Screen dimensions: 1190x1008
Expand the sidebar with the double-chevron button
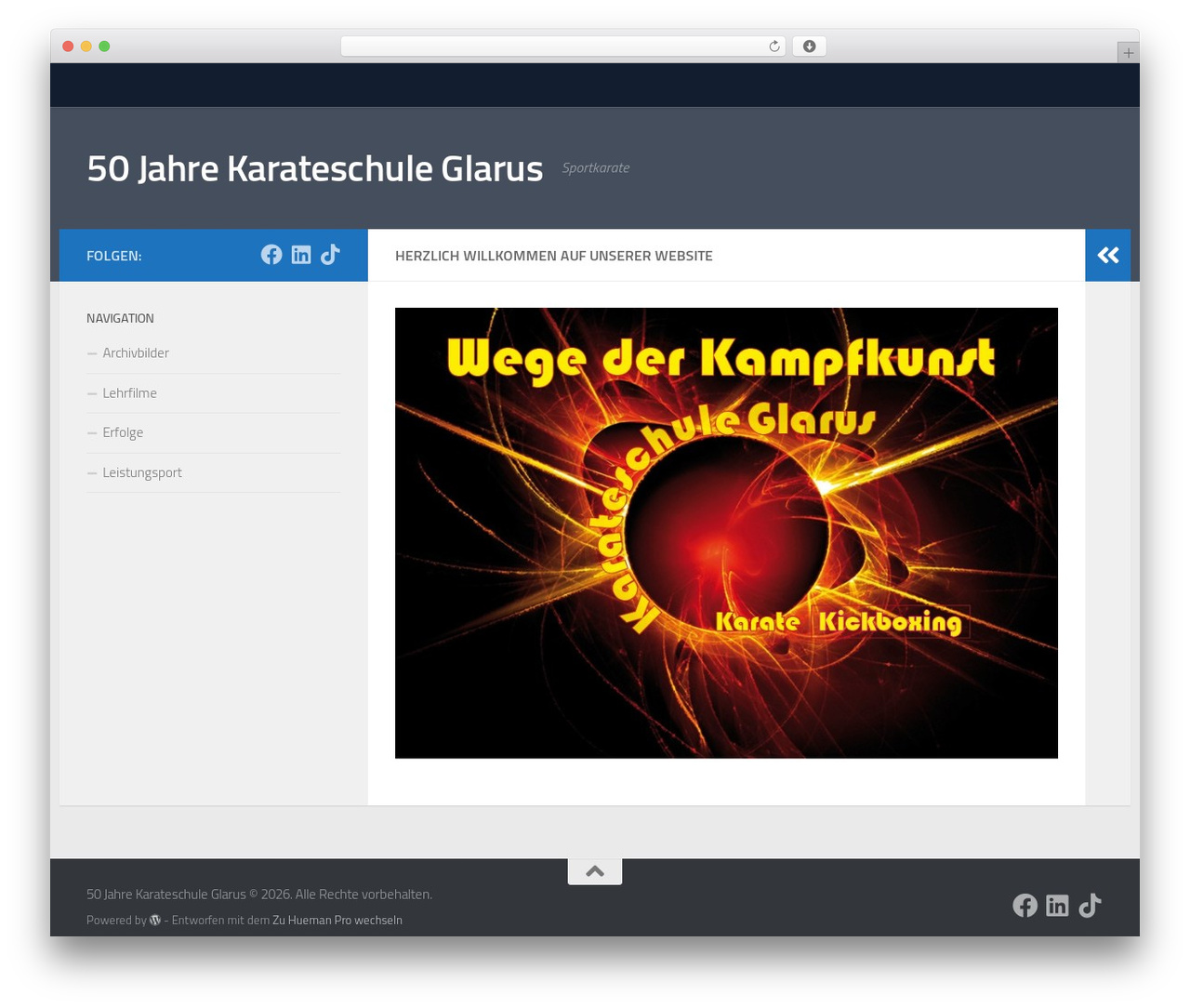tap(1108, 255)
